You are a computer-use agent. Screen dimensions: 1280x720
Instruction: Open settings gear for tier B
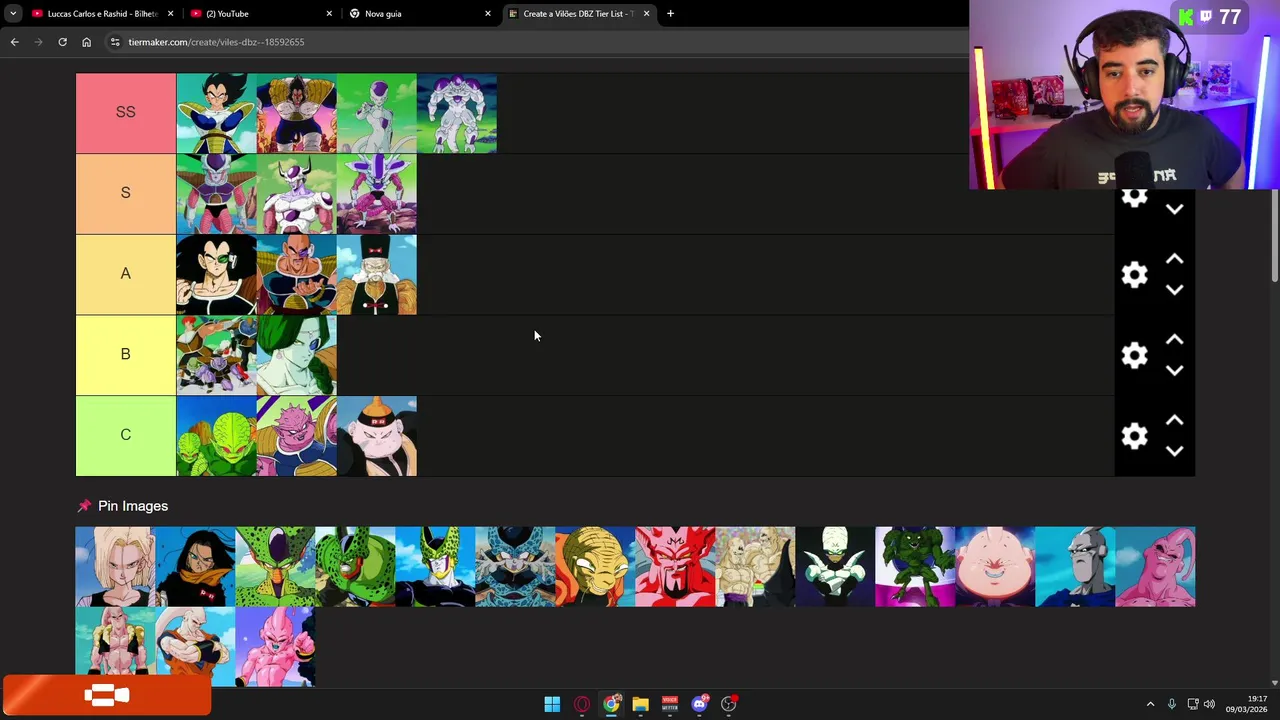(x=1134, y=356)
